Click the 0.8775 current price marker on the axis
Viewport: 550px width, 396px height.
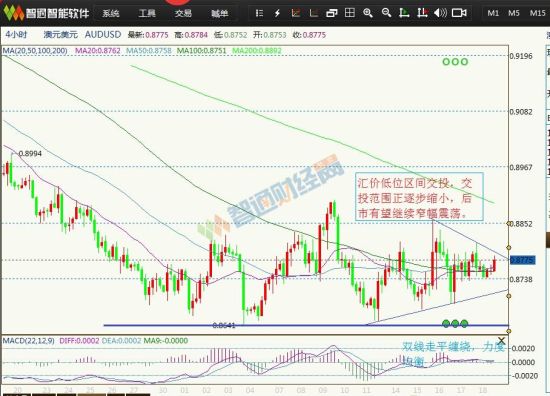point(522,260)
